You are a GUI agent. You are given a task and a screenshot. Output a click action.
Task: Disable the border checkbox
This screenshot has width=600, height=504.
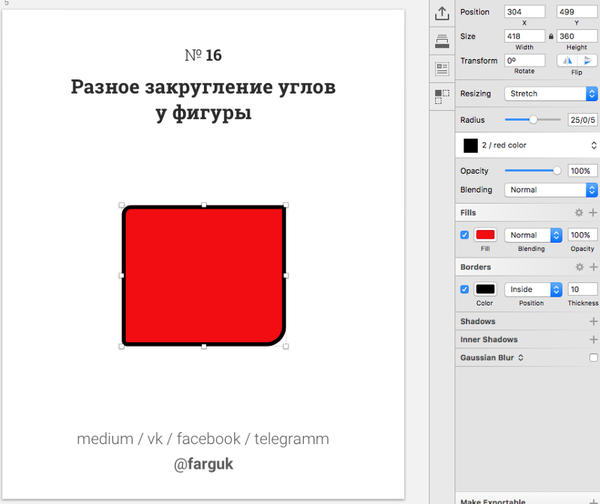point(465,289)
